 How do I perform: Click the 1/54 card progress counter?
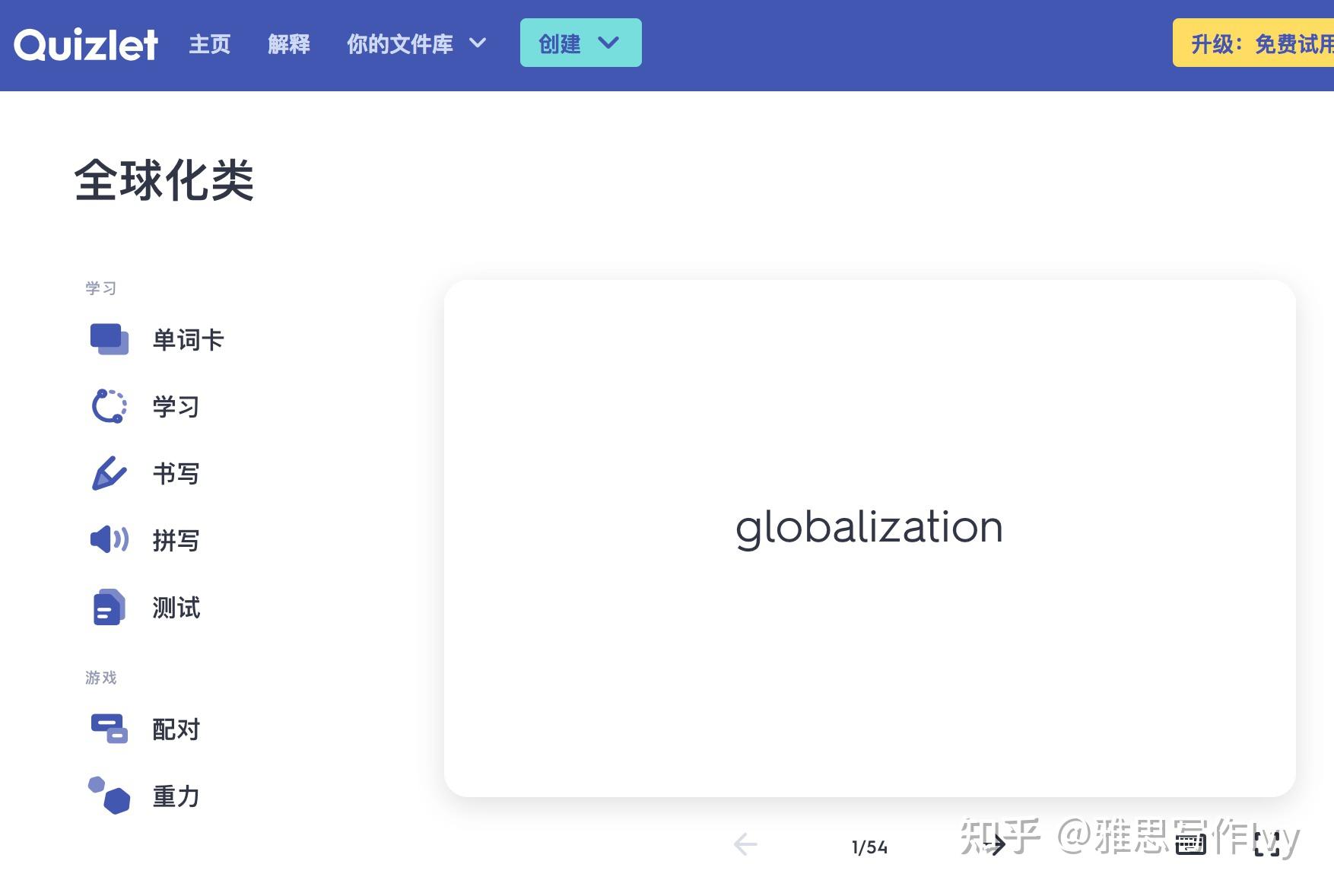pos(869,847)
